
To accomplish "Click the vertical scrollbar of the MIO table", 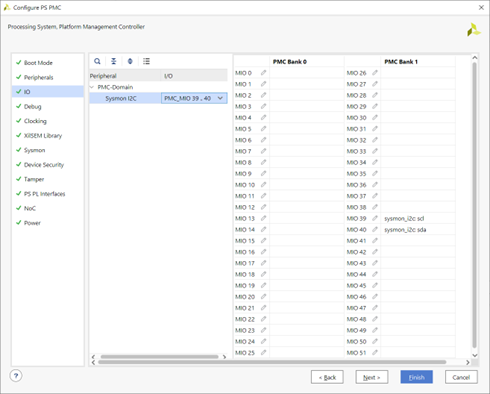I will 474,205.
